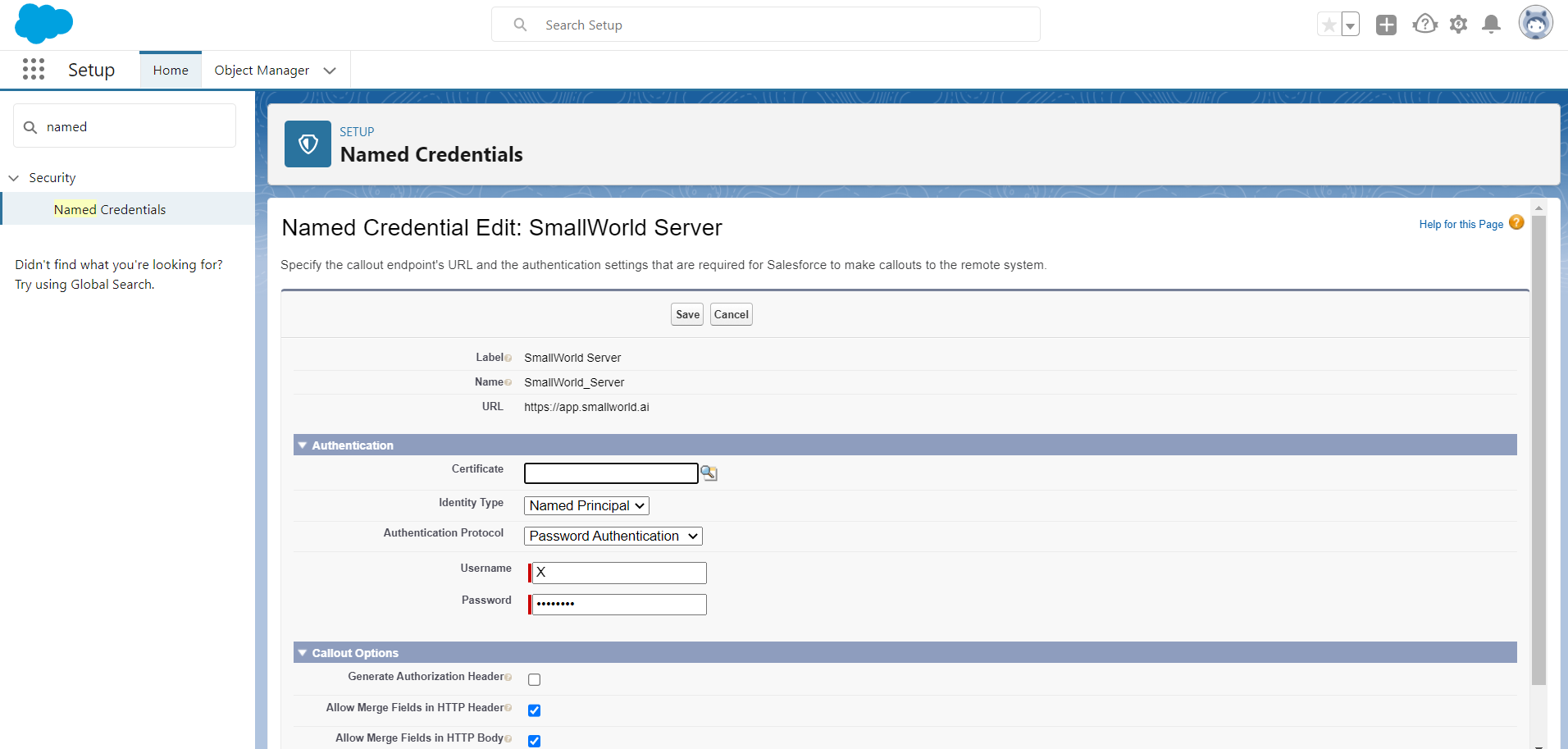Click the Certificate lookup magnifier icon
The height and width of the screenshot is (749, 1568).
tap(709, 473)
